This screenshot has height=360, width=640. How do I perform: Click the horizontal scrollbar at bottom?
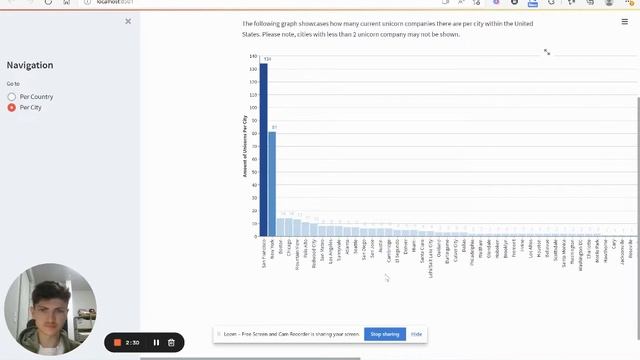coord(250,358)
